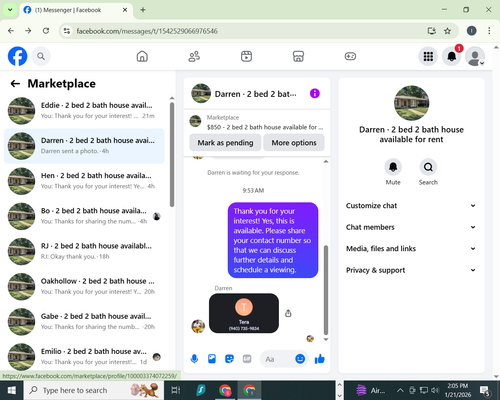Choose a GIF icon
The width and height of the screenshot is (500, 400).
[247, 359]
